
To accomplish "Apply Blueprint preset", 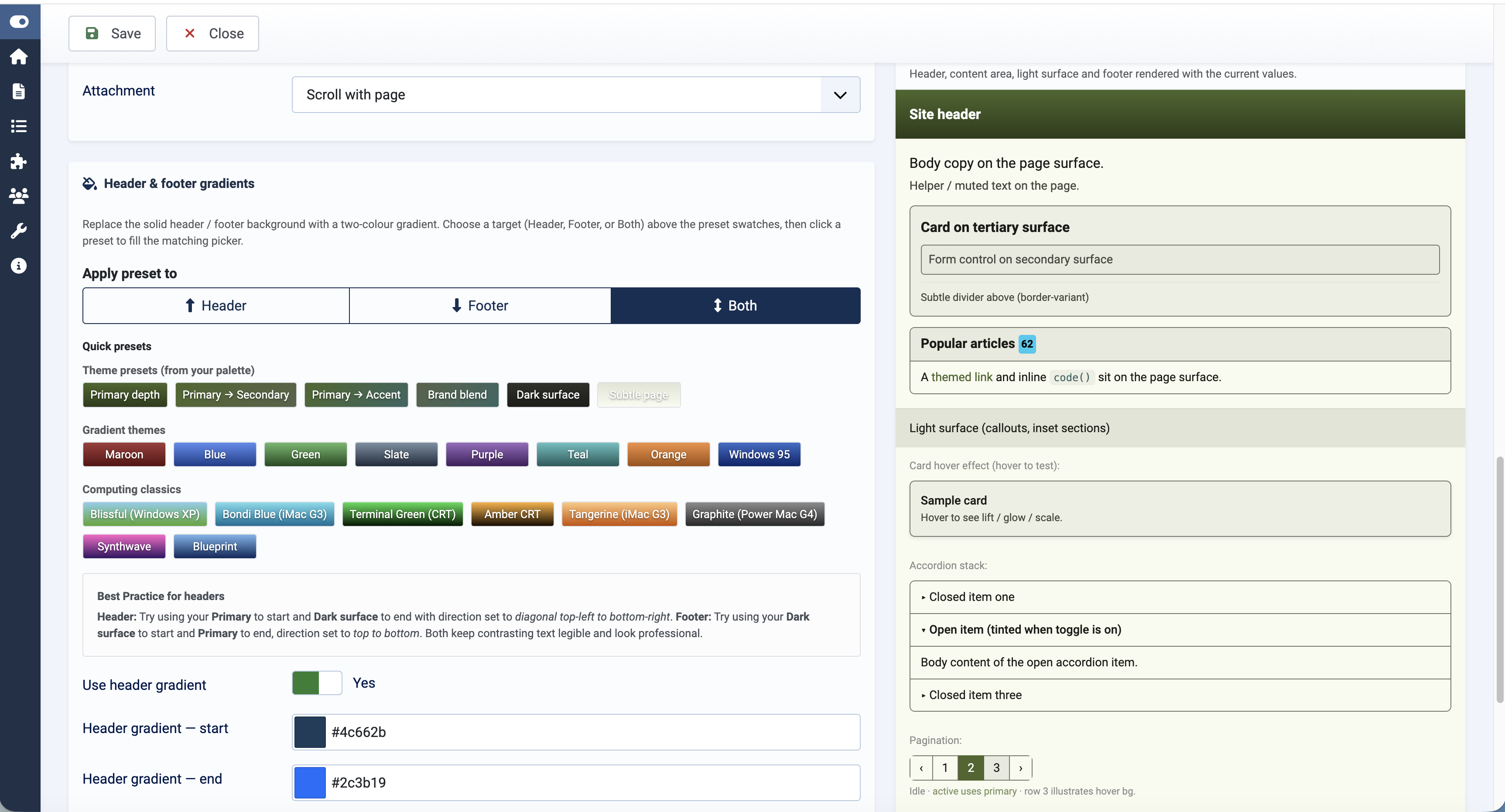I will tap(215, 547).
